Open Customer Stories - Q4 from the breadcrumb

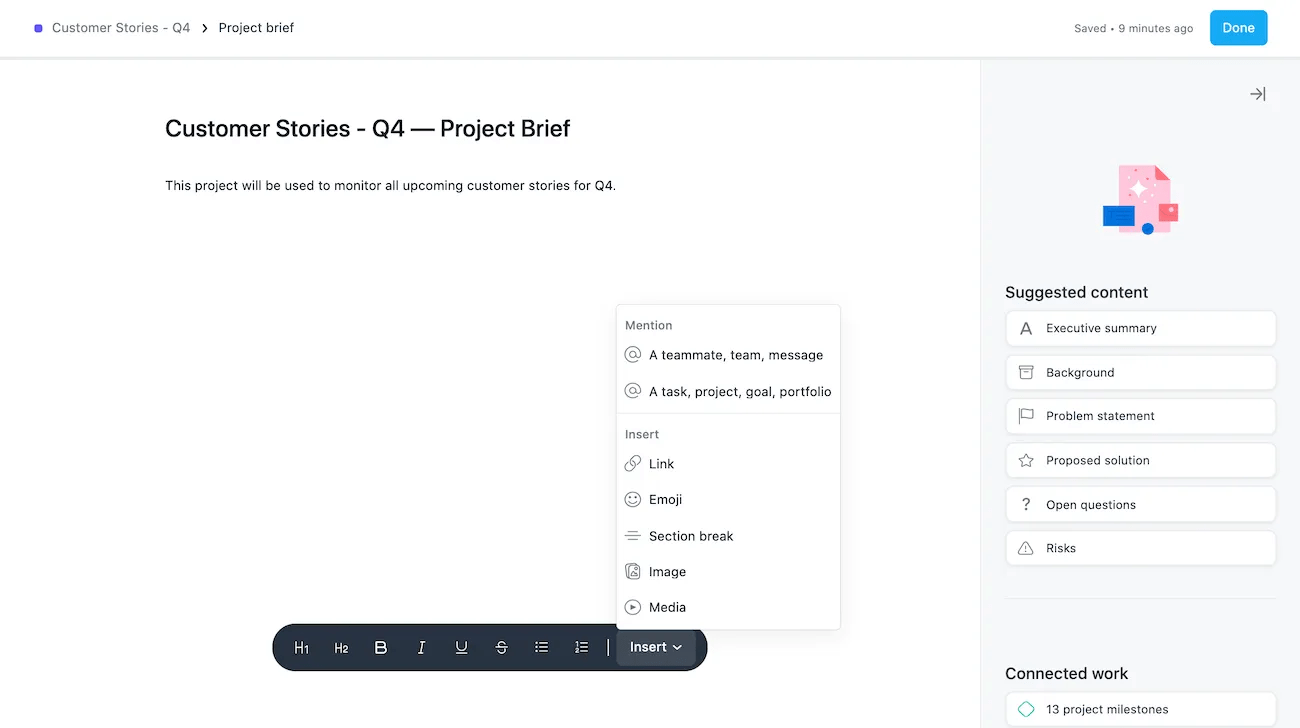click(120, 27)
